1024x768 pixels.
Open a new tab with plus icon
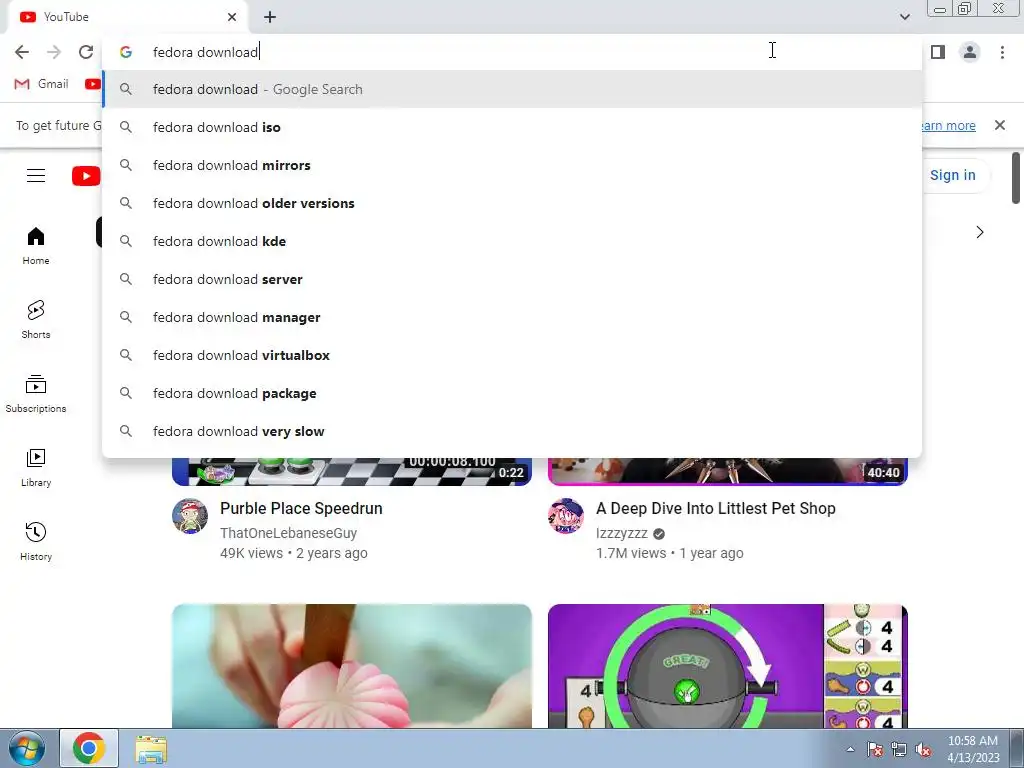point(270,17)
